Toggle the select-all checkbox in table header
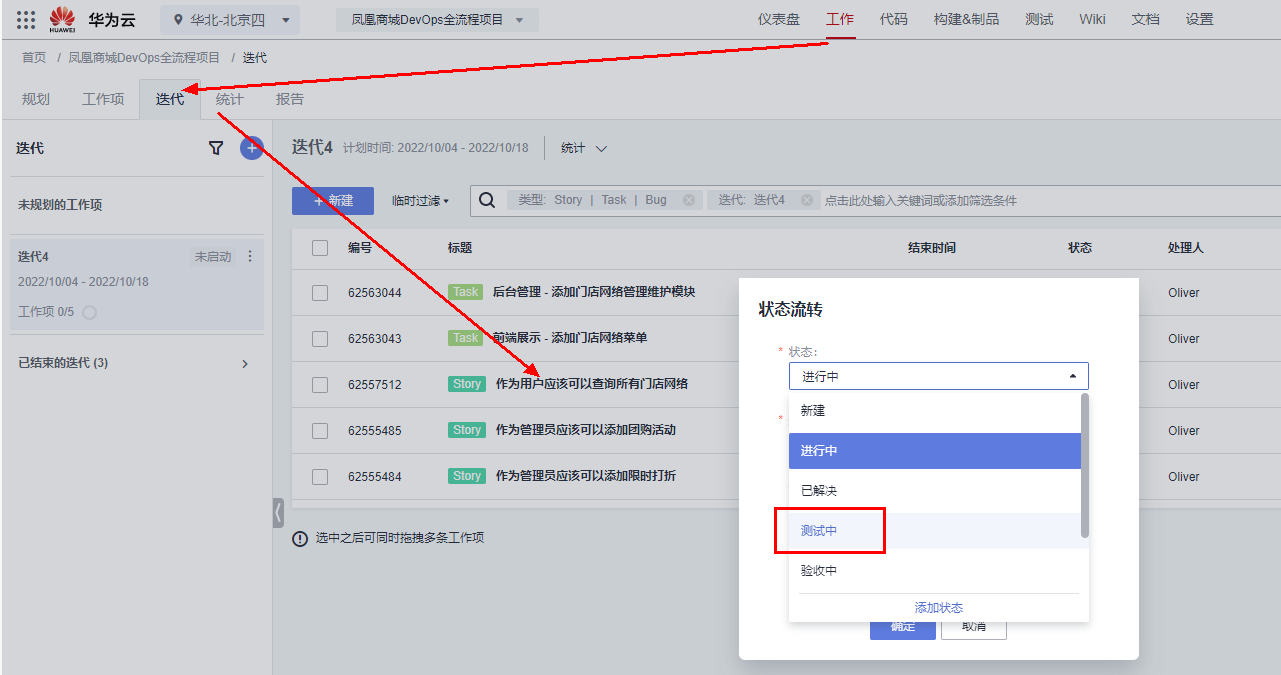This screenshot has width=1281, height=675. click(x=320, y=248)
